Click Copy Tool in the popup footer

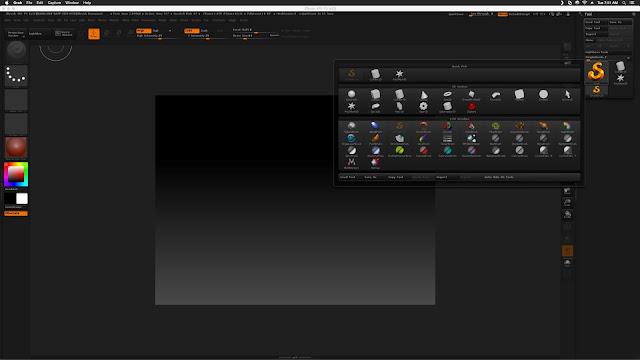[x=396, y=177]
